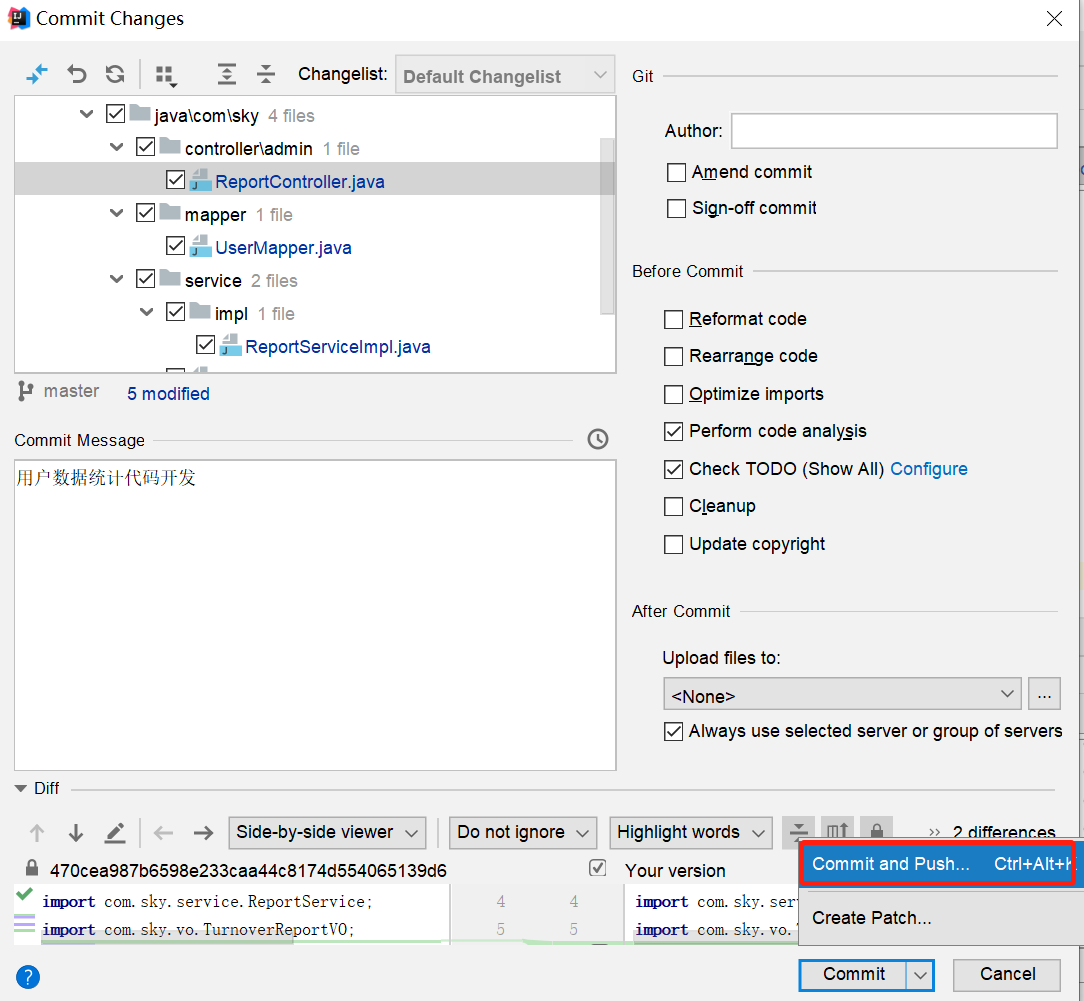The height and width of the screenshot is (1001, 1084).
Task: Click the Show Diff arrows icon
Action: point(37,74)
